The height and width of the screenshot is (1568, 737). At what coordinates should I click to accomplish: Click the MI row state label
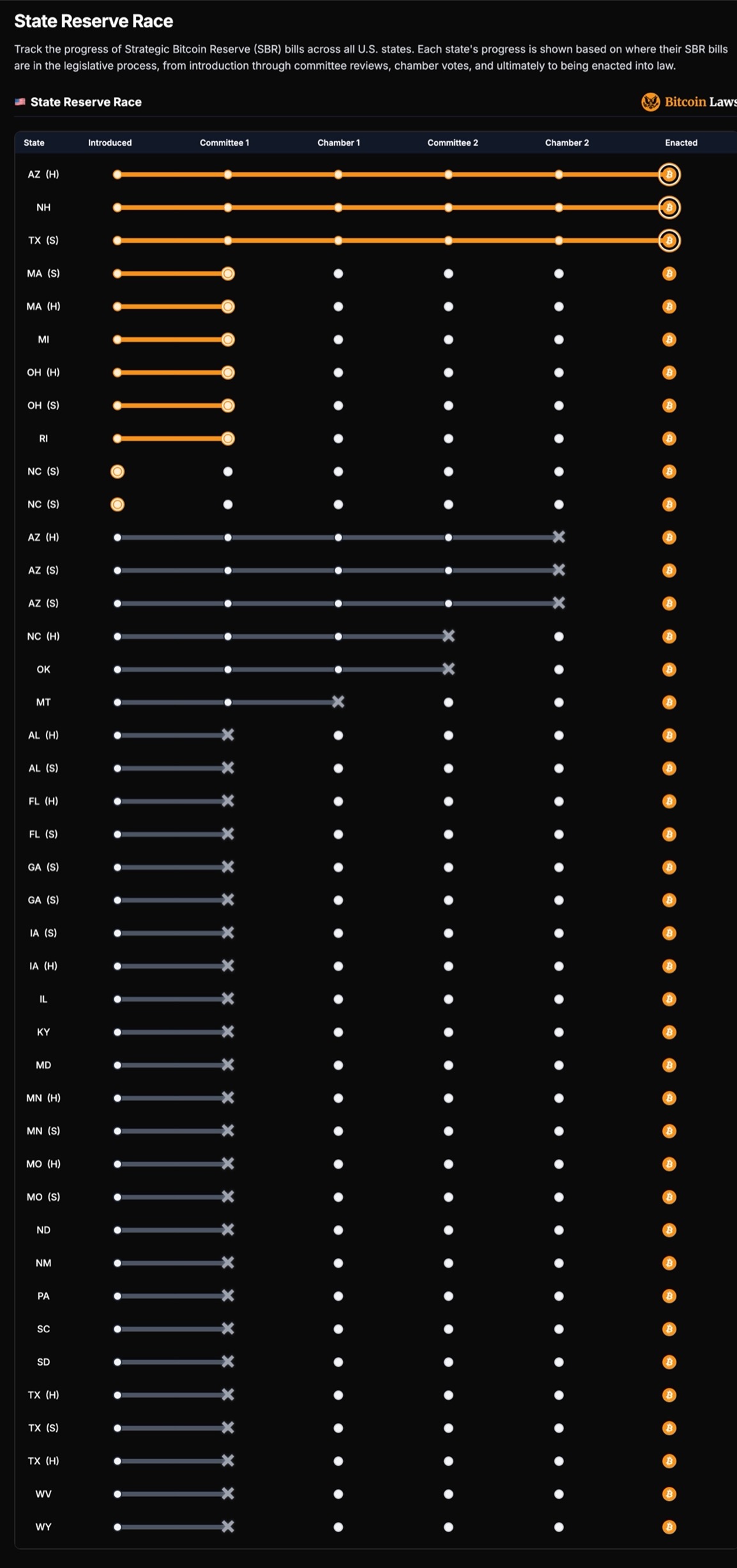(x=43, y=339)
